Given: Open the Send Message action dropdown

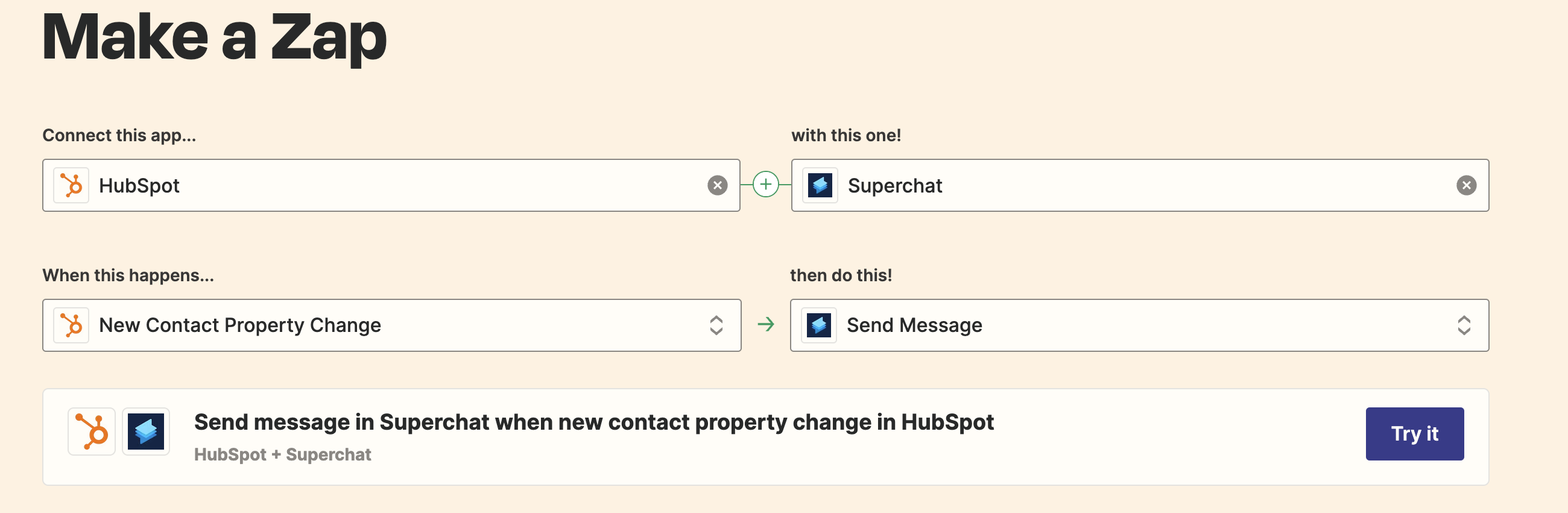Looking at the screenshot, I should pyautogui.click(x=1138, y=325).
